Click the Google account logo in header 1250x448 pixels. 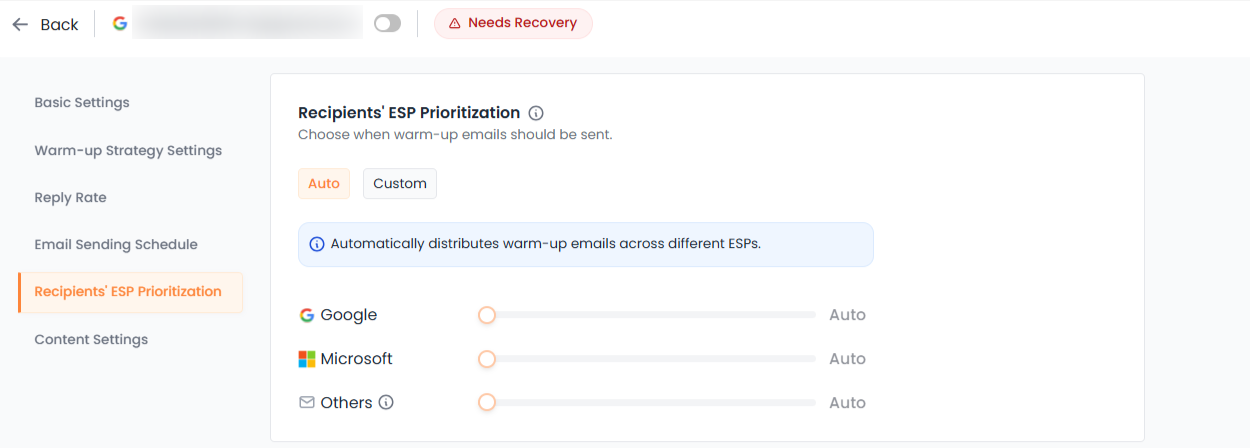tap(120, 23)
